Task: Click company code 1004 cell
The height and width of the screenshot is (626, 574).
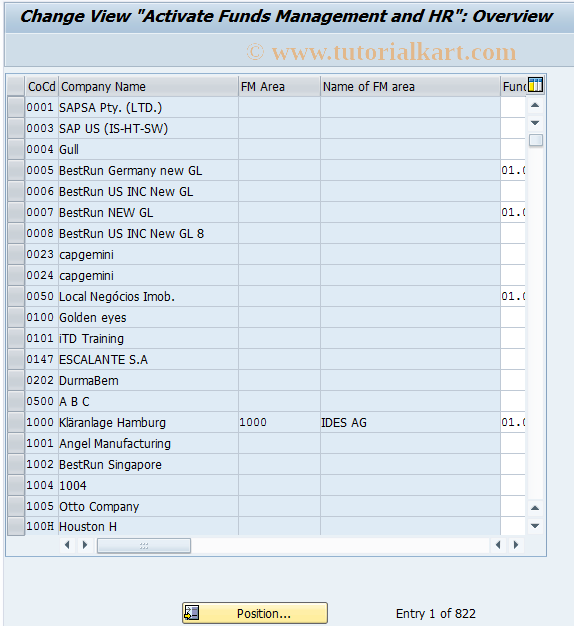Action: point(42,485)
